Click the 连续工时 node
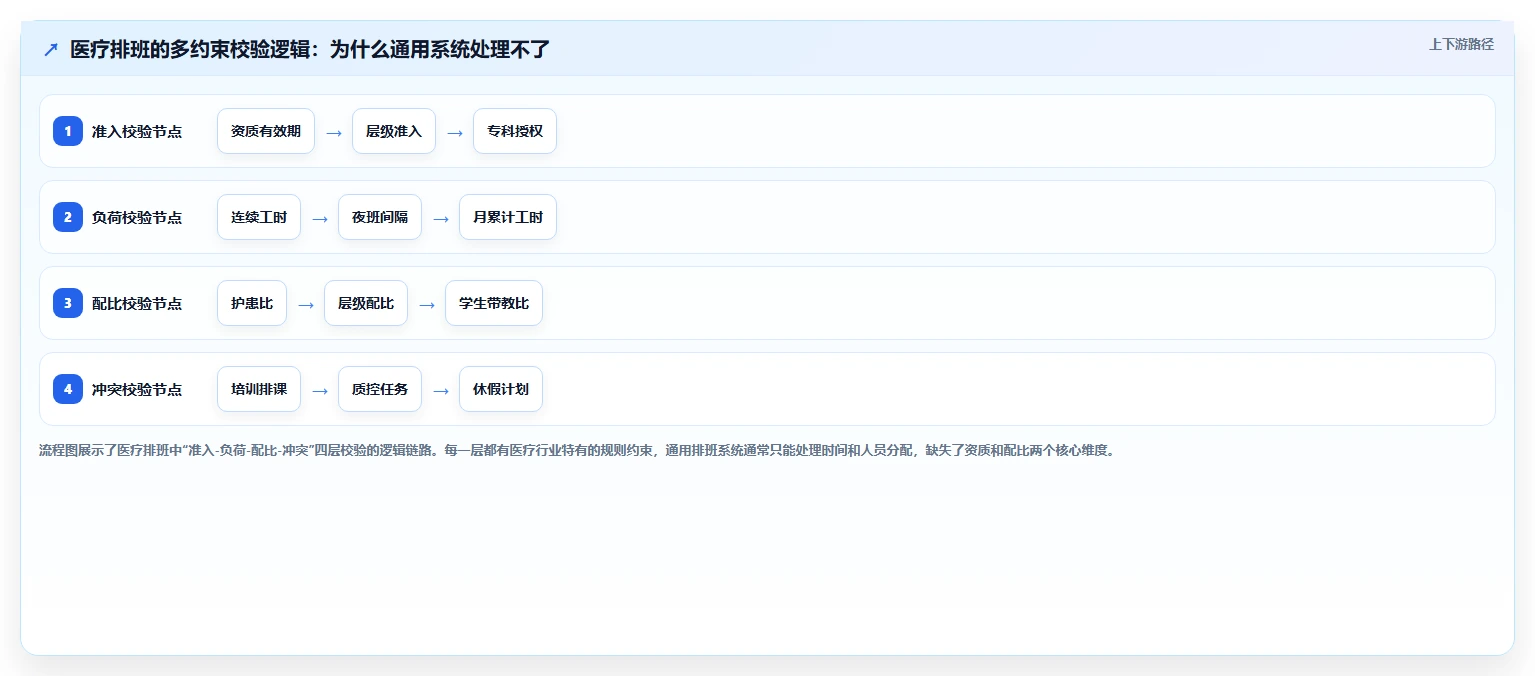1535x676 pixels. click(x=259, y=217)
